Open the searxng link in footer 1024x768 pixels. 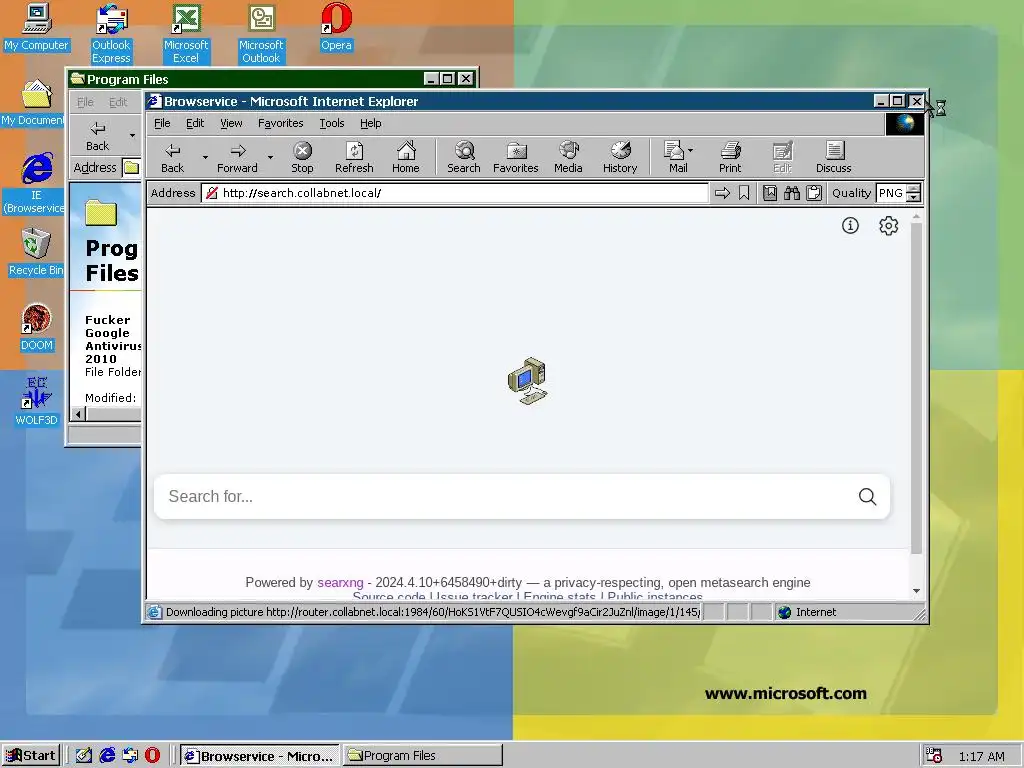[340, 583]
